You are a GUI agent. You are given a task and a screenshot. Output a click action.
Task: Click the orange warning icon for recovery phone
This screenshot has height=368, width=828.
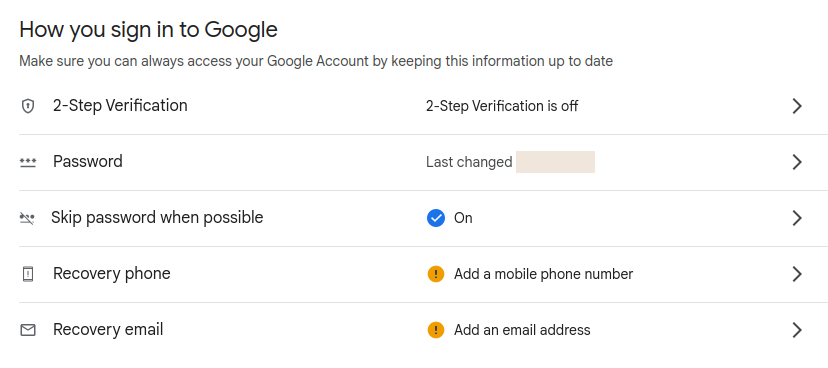pos(436,274)
